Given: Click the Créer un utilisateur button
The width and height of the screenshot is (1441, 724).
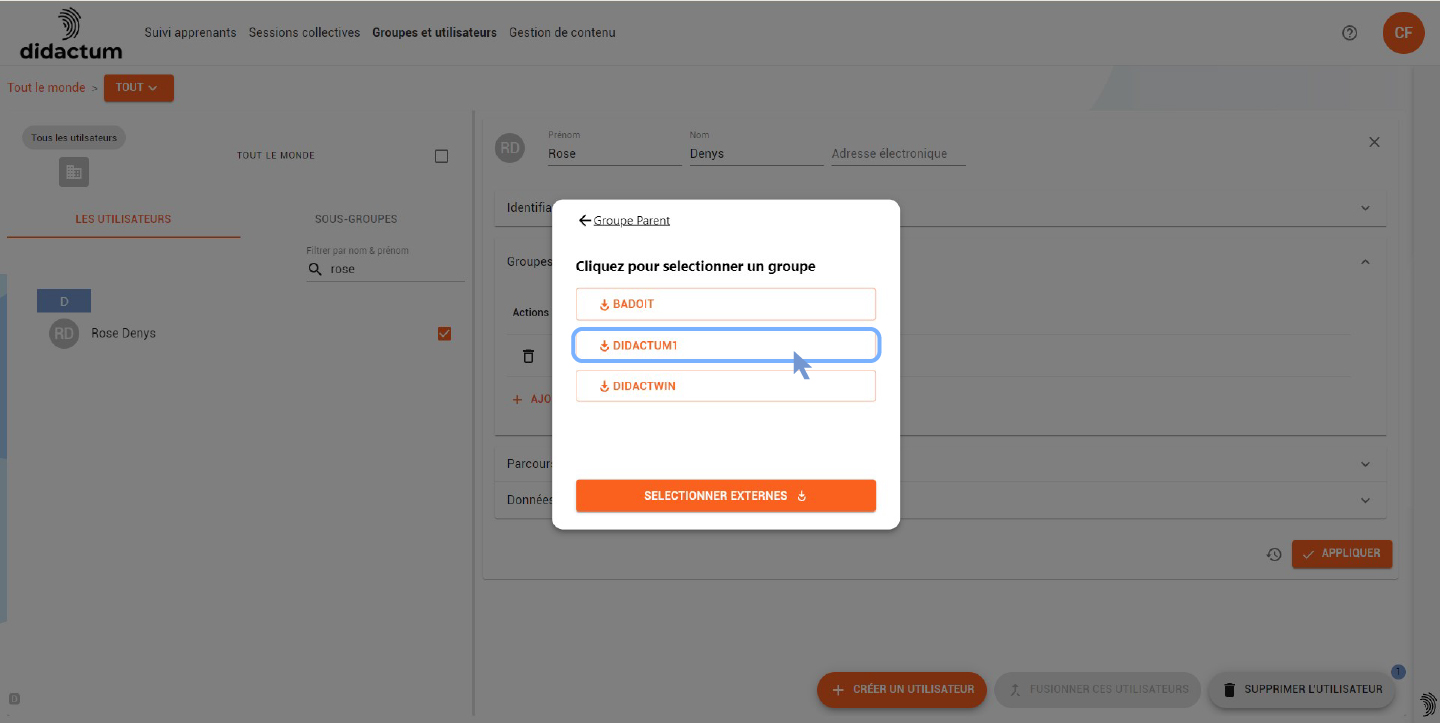Looking at the screenshot, I should tap(903, 690).
